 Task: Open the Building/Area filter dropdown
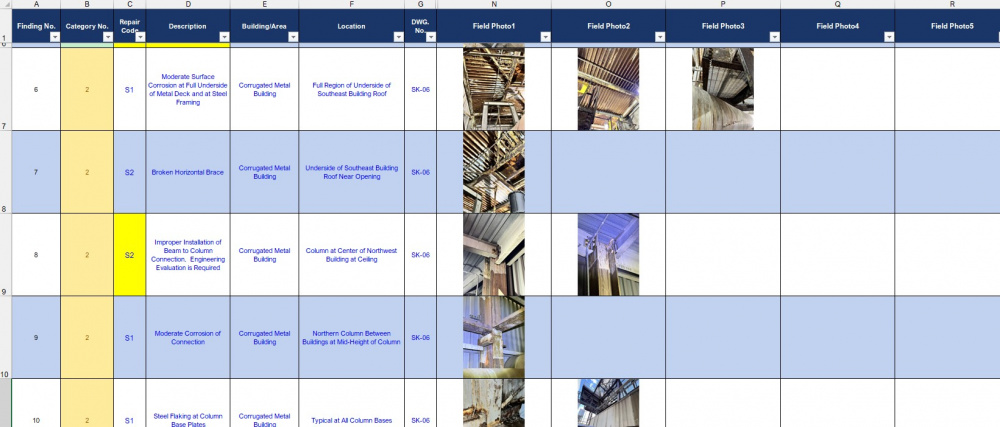pyautogui.click(x=293, y=38)
